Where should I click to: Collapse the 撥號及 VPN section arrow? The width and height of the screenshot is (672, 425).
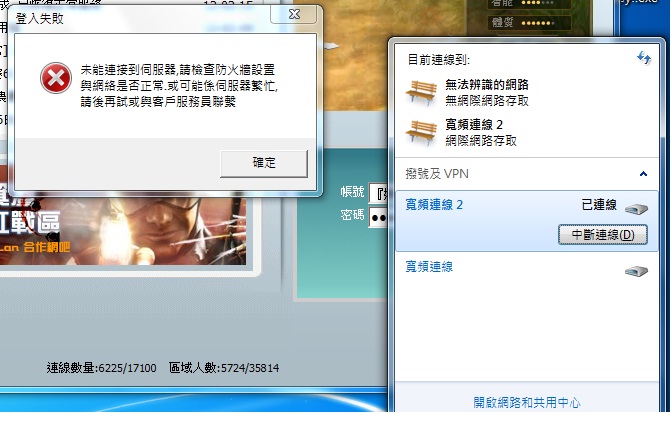click(643, 174)
